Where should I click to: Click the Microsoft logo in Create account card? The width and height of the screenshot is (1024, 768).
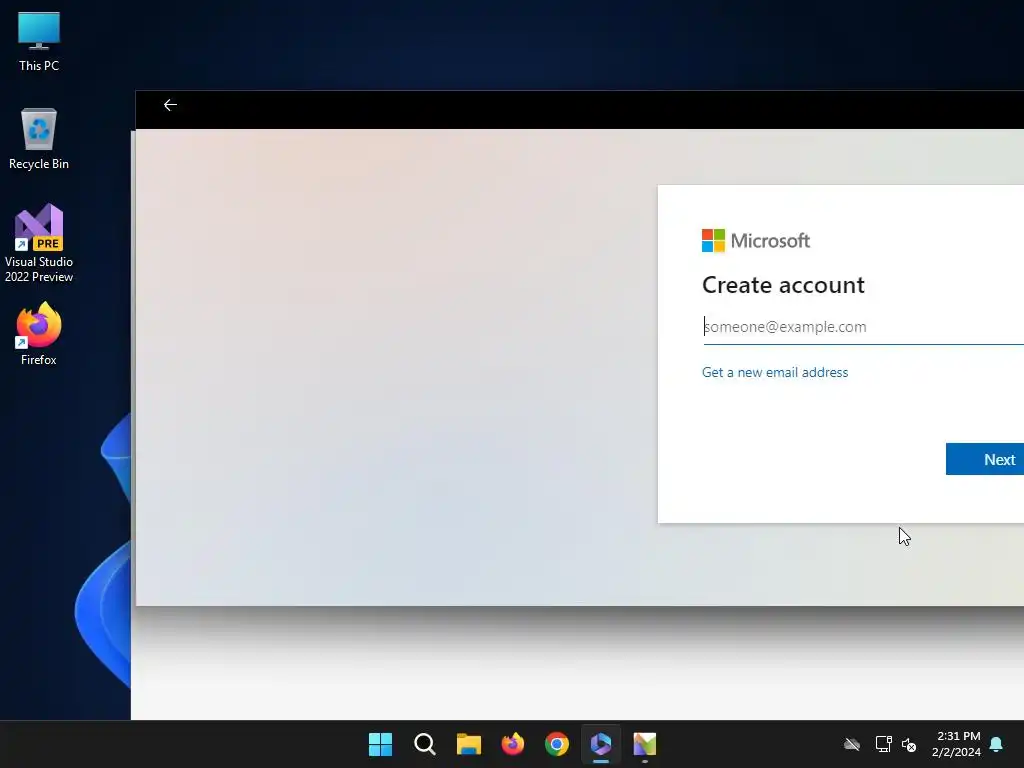pyautogui.click(x=756, y=240)
